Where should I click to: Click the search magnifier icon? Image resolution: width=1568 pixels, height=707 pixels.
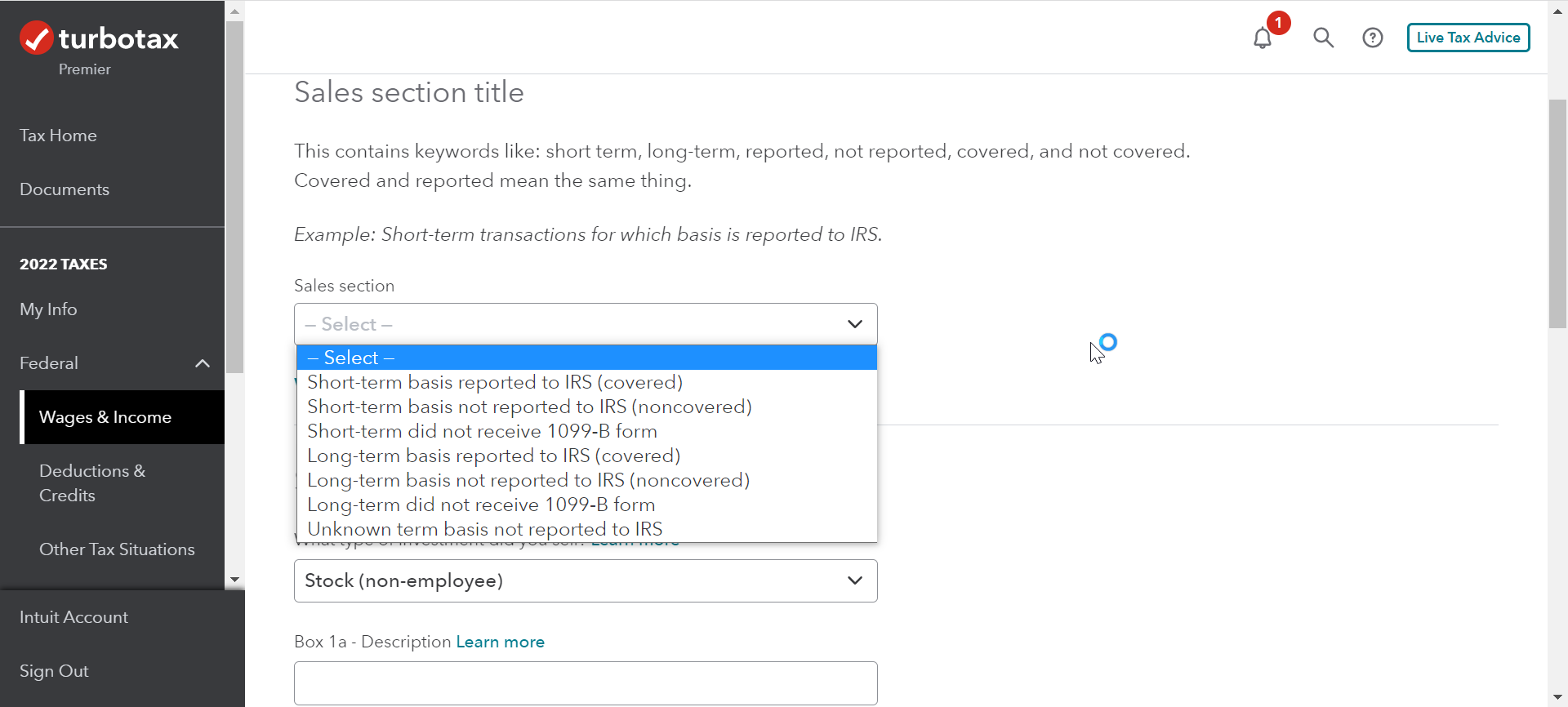point(1323,38)
